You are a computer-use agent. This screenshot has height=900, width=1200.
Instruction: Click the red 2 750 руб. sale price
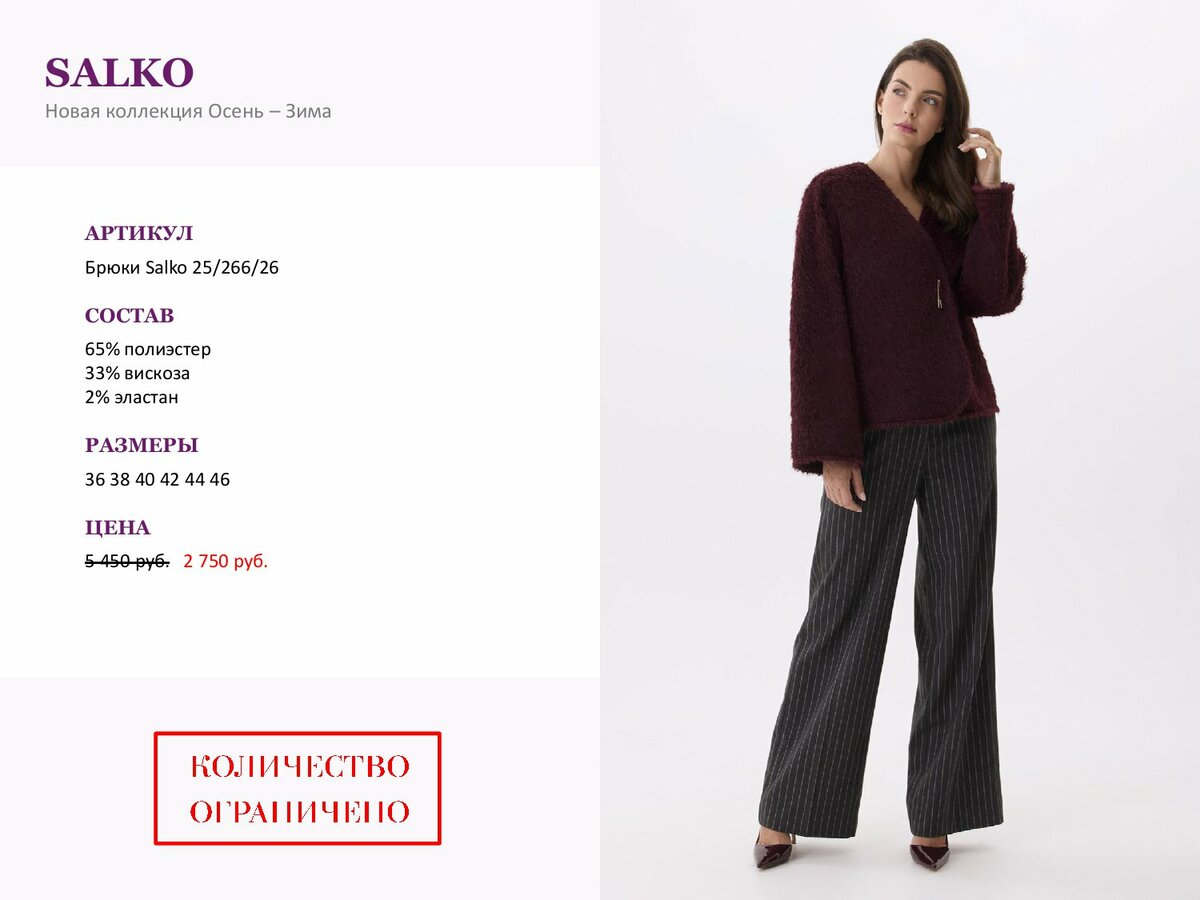coord(226,562)
